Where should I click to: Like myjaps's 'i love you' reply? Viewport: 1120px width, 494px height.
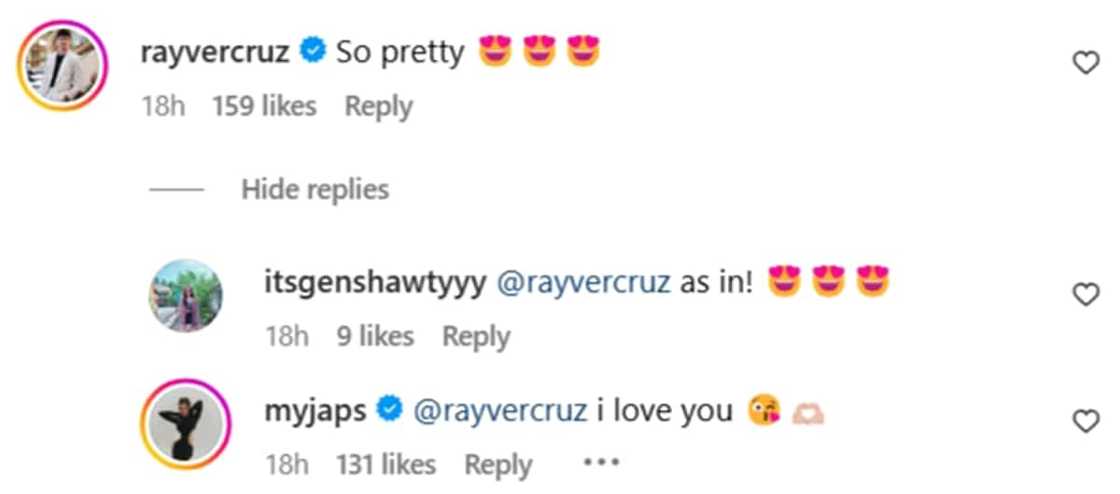pos(1085,422)
